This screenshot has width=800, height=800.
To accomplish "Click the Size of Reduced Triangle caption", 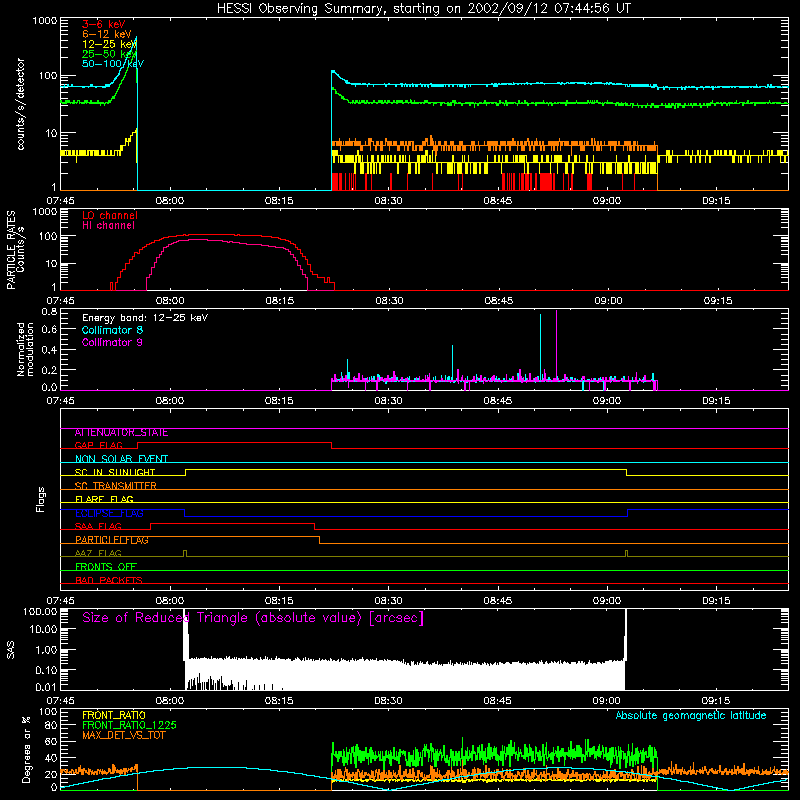I will pos(253,618).
